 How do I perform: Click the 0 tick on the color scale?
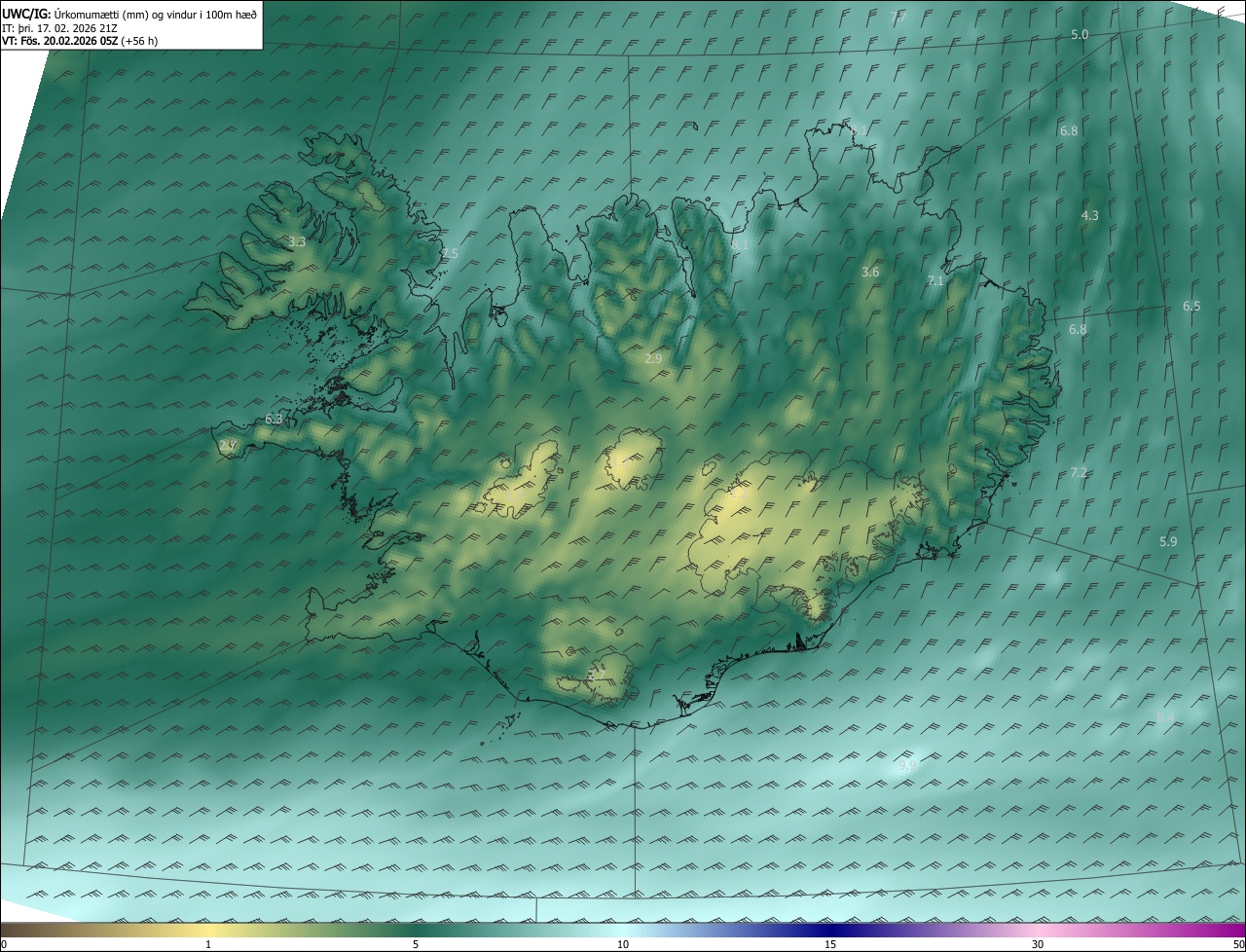tap(4, 944)
